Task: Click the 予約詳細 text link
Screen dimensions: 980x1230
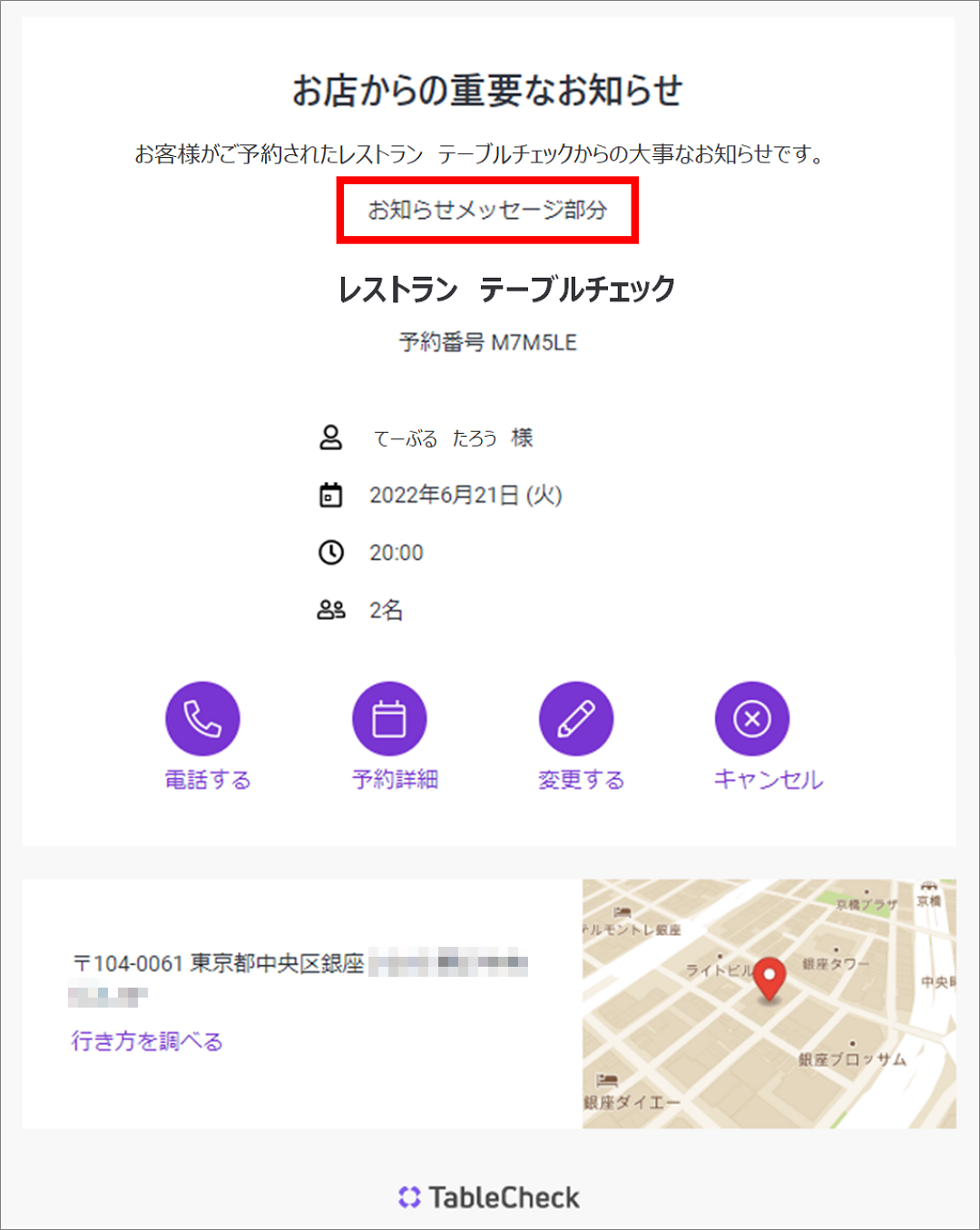Action: pos(395,780)
